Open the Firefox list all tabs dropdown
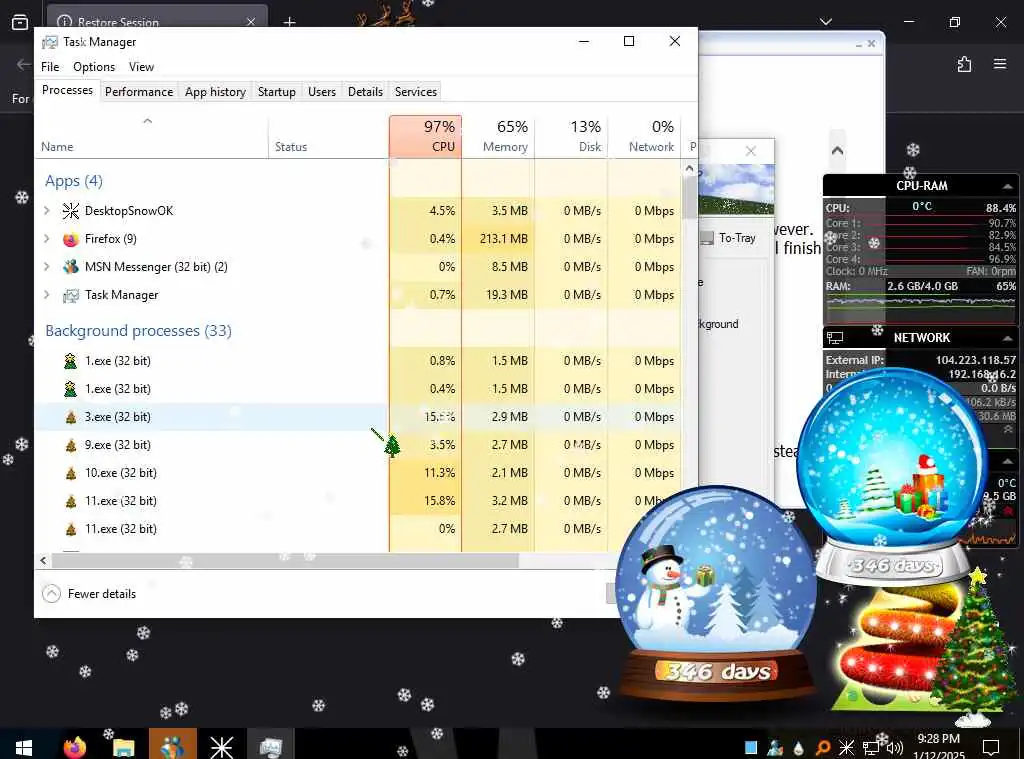Viewport: 1024px width, 759px height. click(825, 22)
